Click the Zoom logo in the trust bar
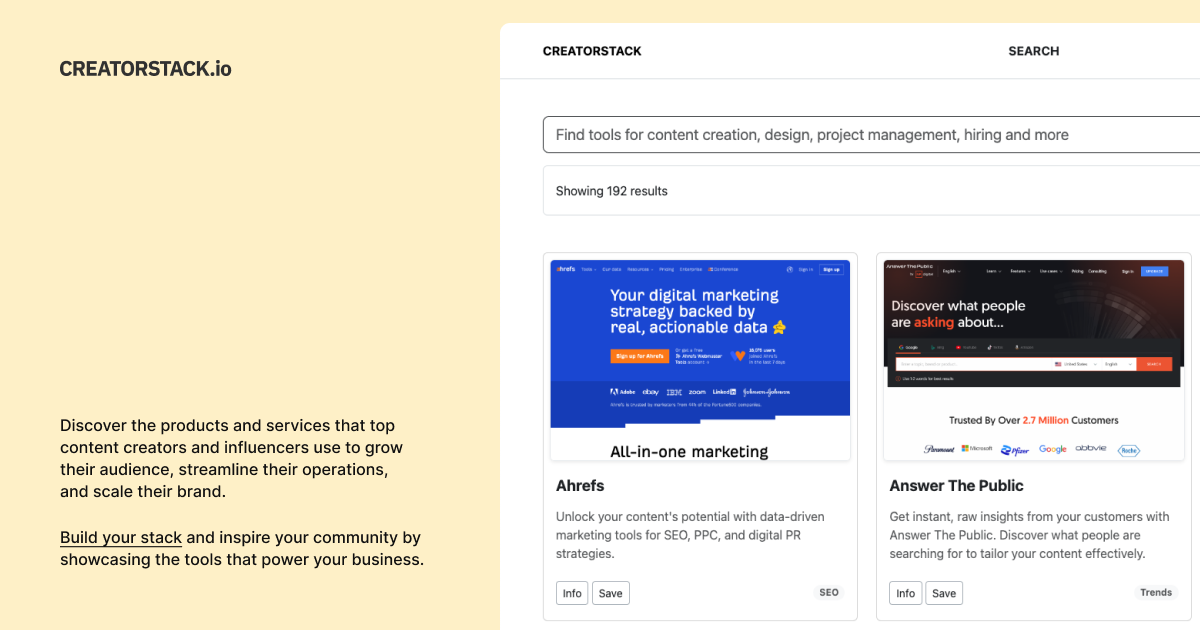 pyautogui.click(x=697, y=391)
